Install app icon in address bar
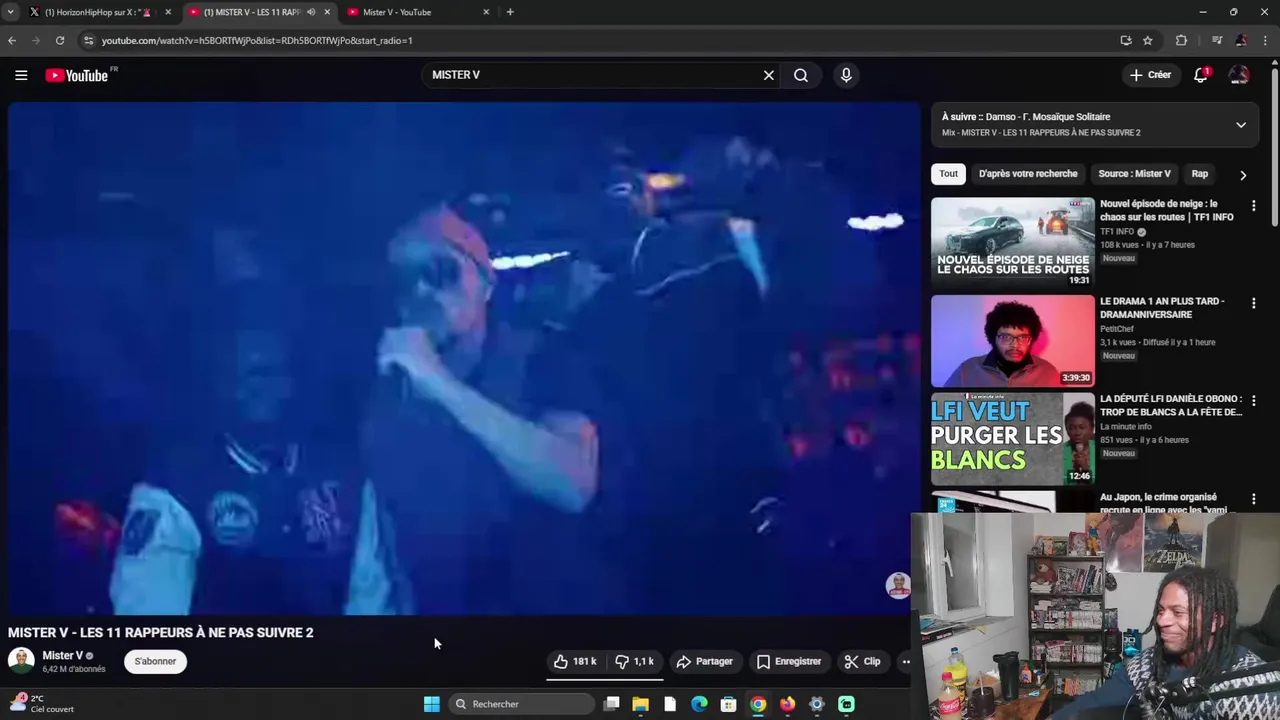The width and height of the screenshot is (1280, 720). [x=1126, y=40]
